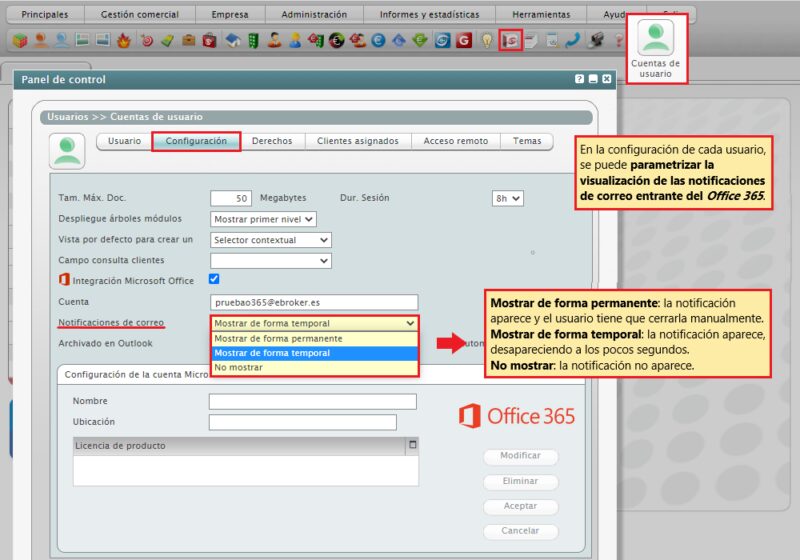The height and width of the screenshot is (560, 800).
Task: Click the green banknote toolbar icon
Action: tap(168, 40)
